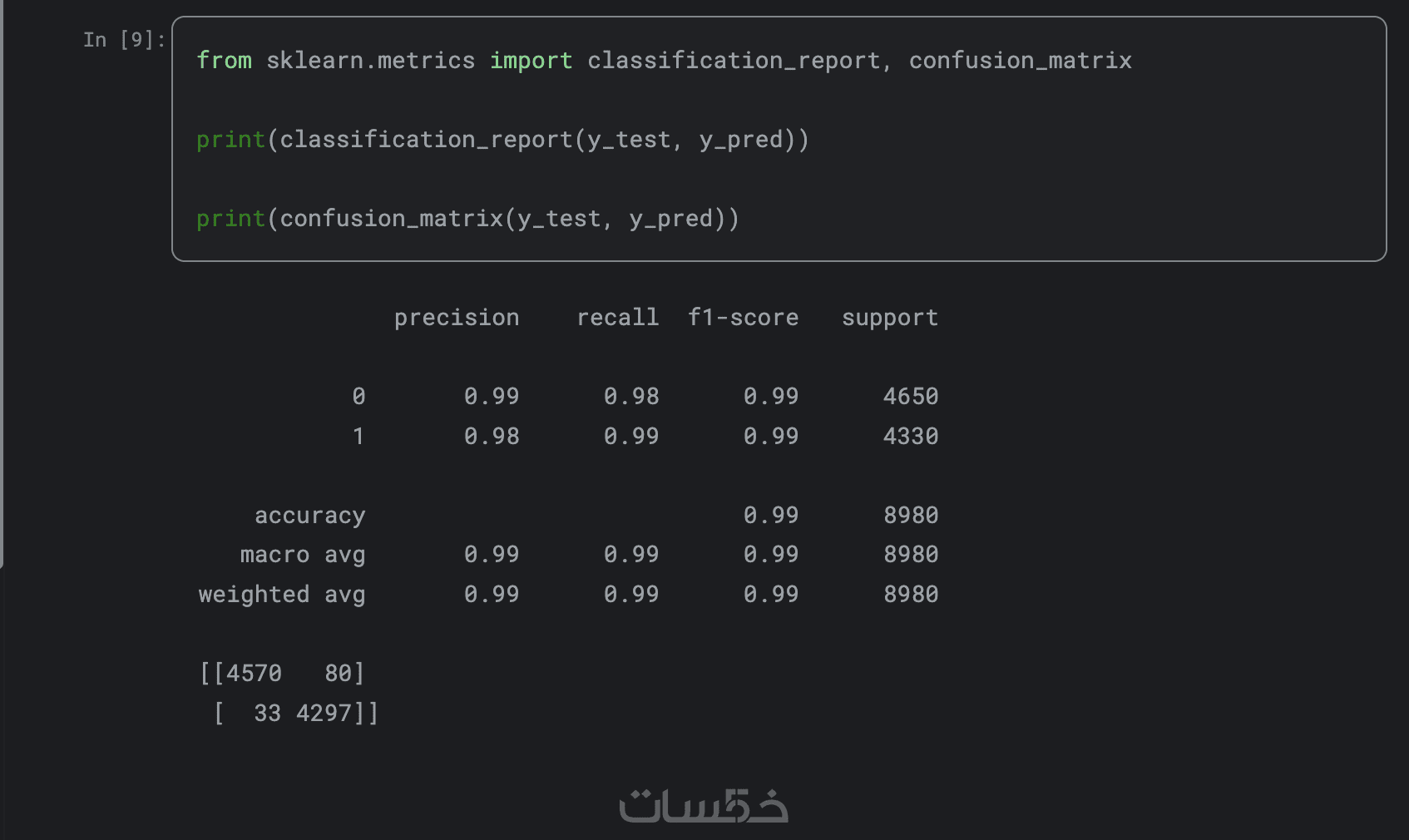The height and width of the screenshot is (840, 1409).
Task: Click the 'recall' column header in output
Action: click(x=617, y=318)
